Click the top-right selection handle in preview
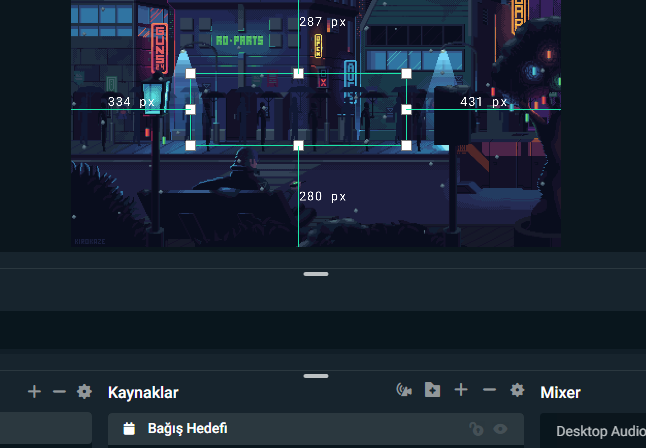Screen dimensions: 646x448 (406, 74)
